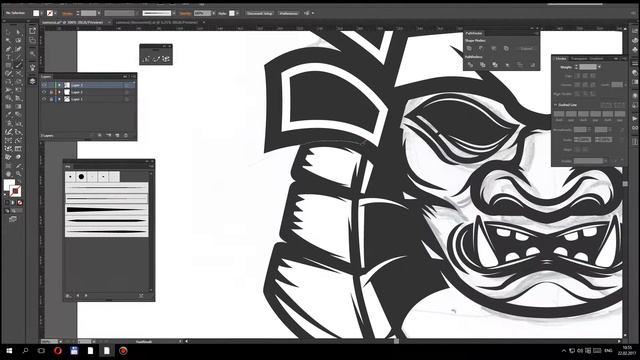Viewport: 640px width, 360px height.
Task: Open stroke color dropdown in control bar
Action: (55, 13)
